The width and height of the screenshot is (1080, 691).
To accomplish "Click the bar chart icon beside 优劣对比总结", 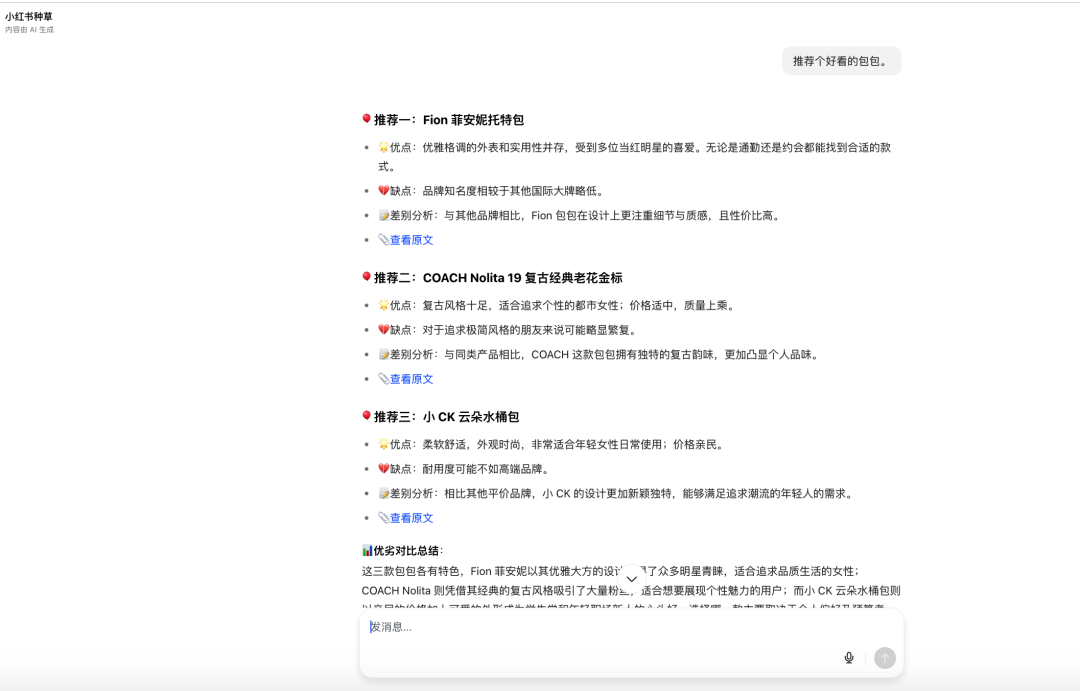I will pyautogui.click(x=367, y=550).
